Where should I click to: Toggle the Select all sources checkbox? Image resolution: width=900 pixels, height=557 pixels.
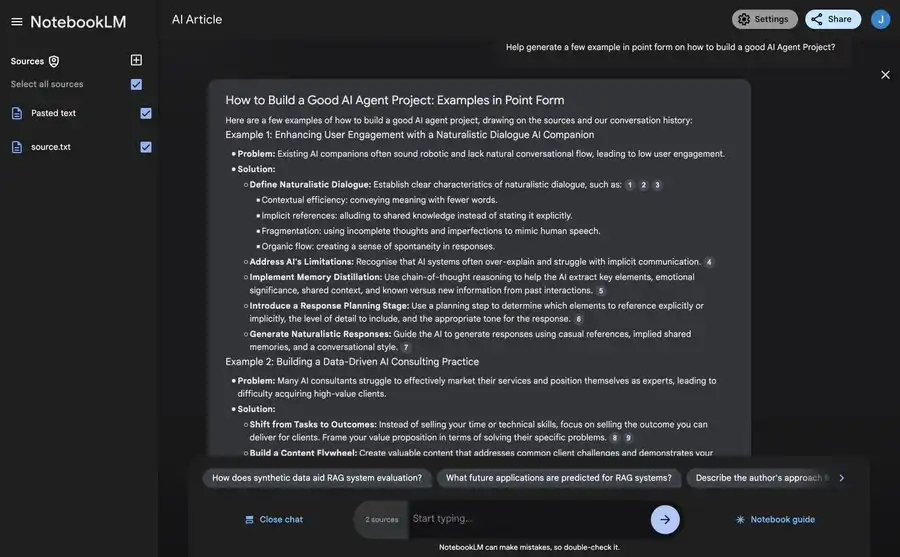[x=136, y=85]
